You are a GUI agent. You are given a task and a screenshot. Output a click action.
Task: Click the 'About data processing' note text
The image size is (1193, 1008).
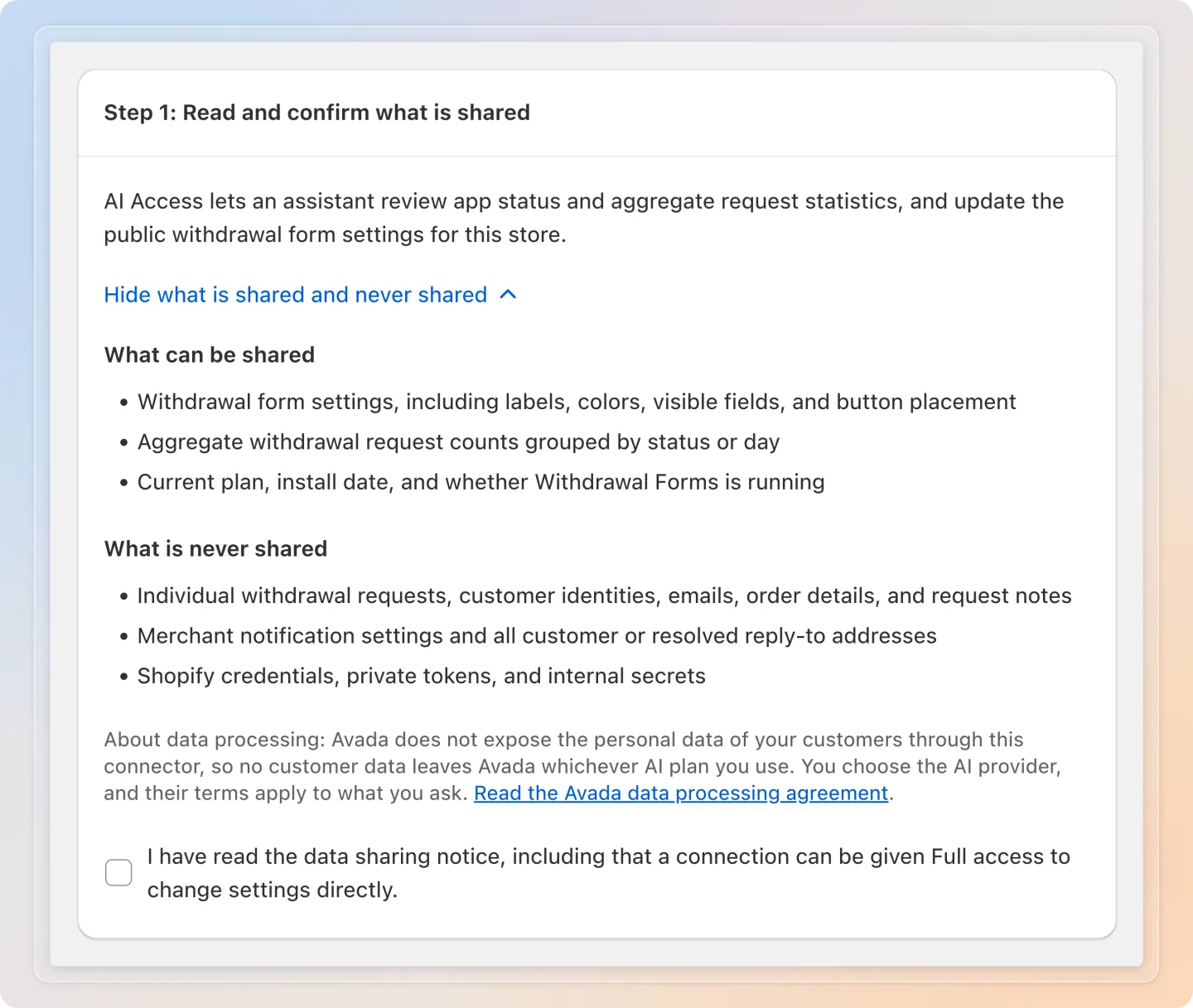582,766
